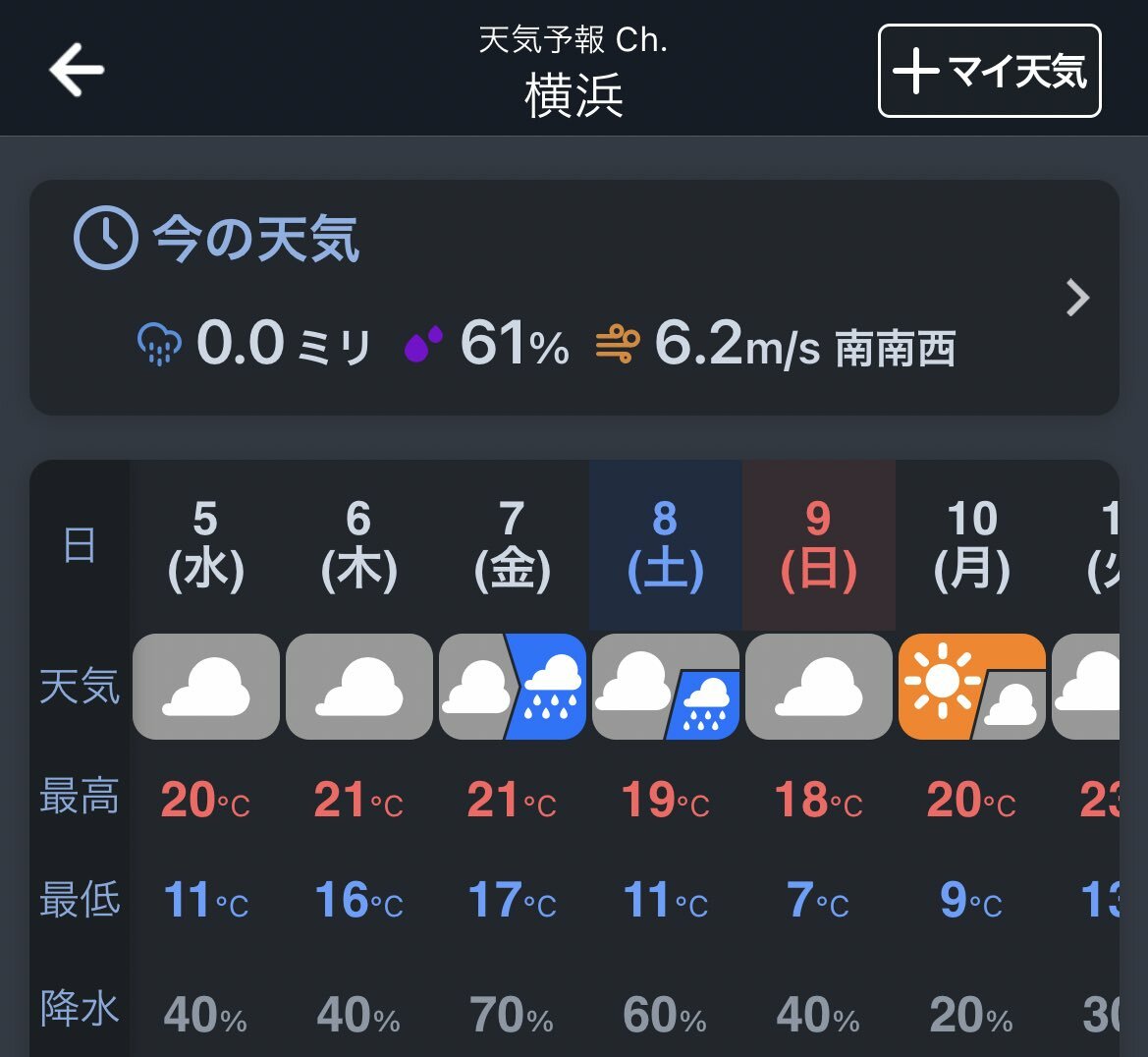Viewport: 1148px width, 1057px height.
Task: Open sunny with clouds icon for Monday 10
Action: pos(971,687)
